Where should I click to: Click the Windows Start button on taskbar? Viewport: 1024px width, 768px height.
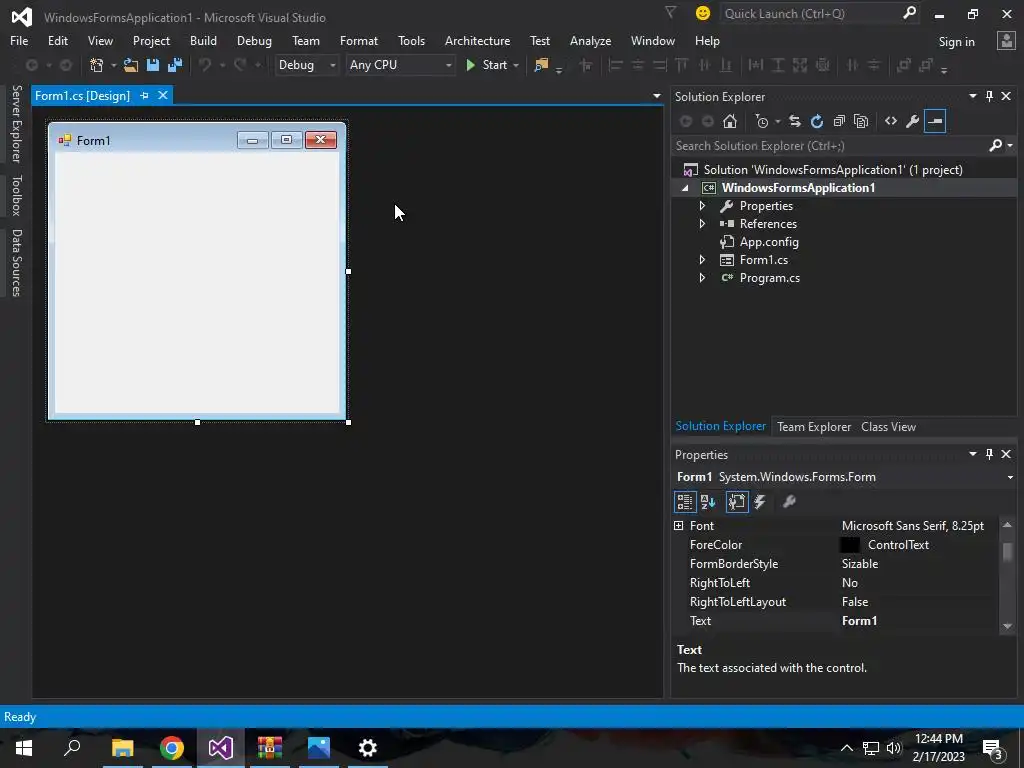pos(24,748)
